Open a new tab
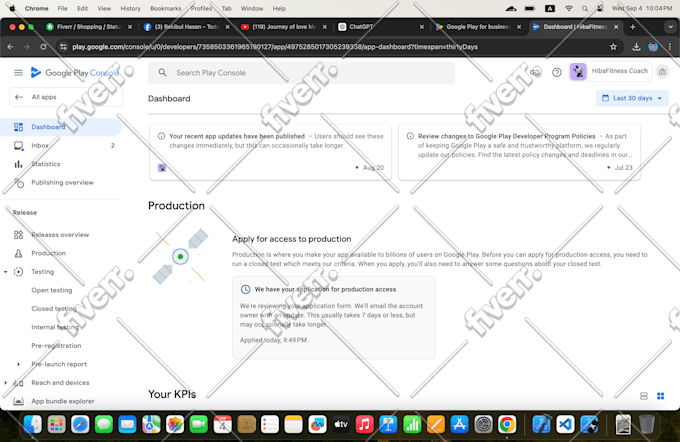 [633, 27]
